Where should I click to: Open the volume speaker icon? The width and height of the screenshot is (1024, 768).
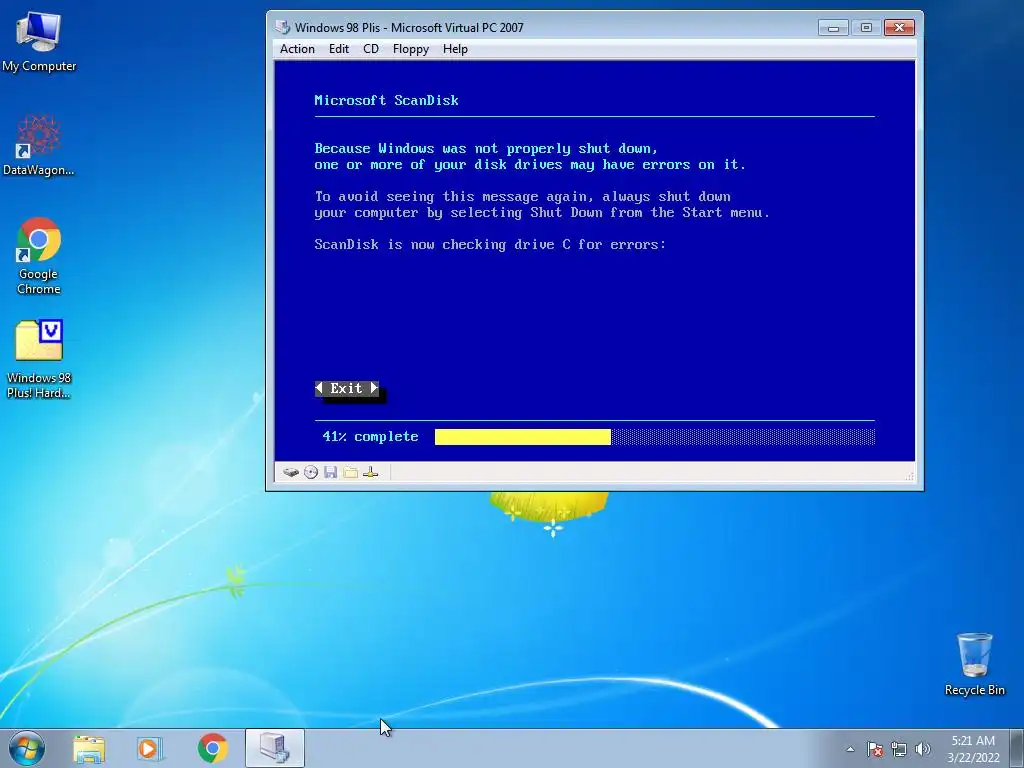[922, 749]
